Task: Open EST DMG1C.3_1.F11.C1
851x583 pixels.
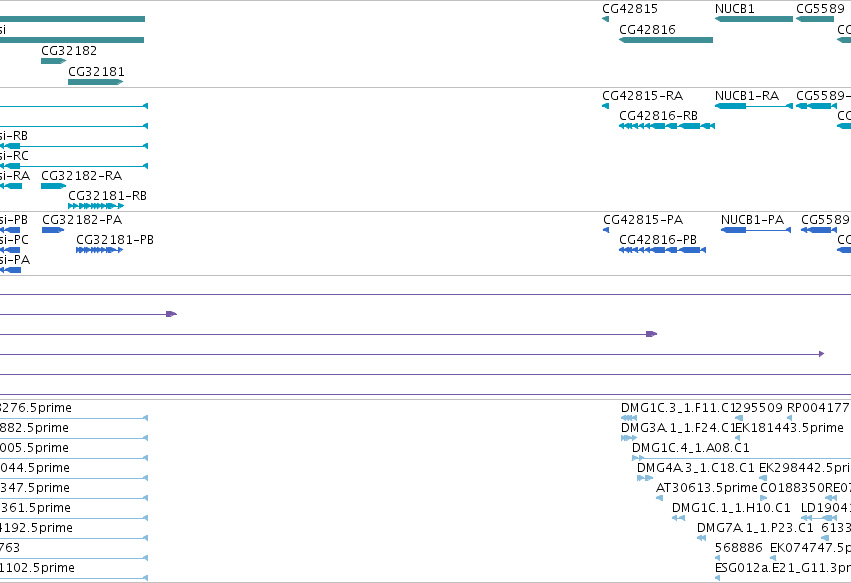Action: [x=677, y=408]
